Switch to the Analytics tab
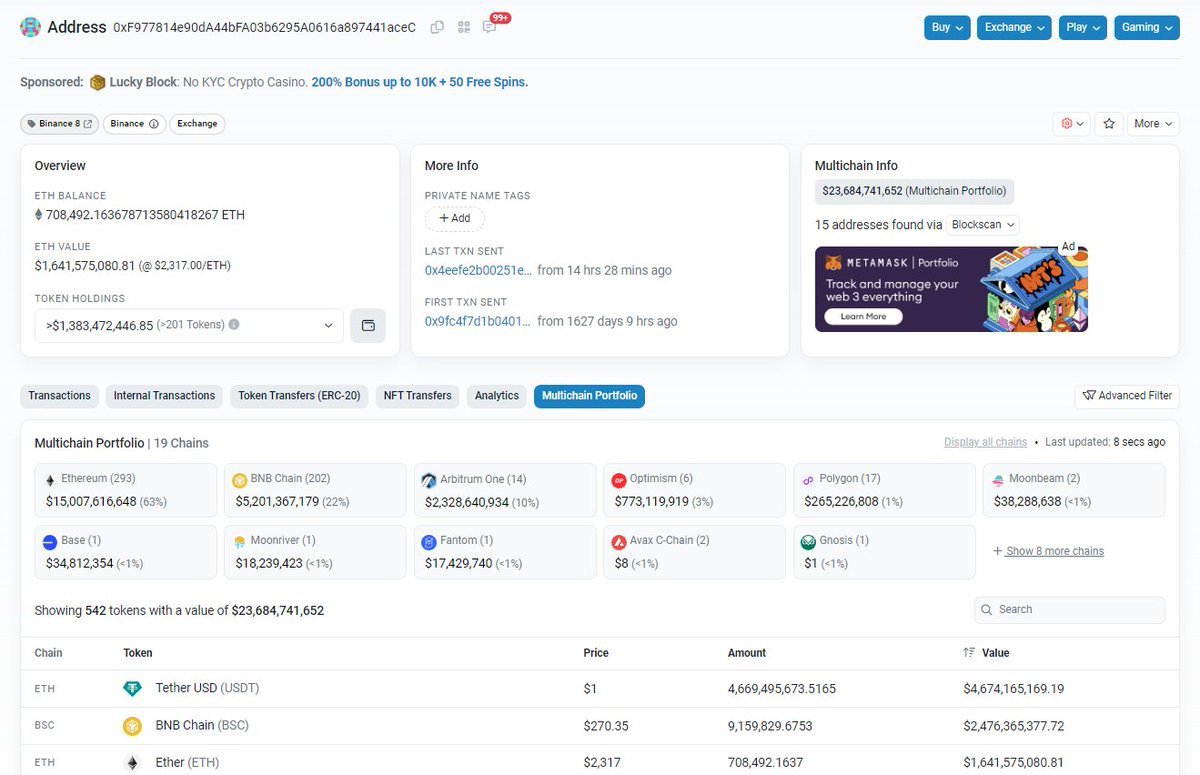This screenshot has height=775, width=1200. pos(497,396)
